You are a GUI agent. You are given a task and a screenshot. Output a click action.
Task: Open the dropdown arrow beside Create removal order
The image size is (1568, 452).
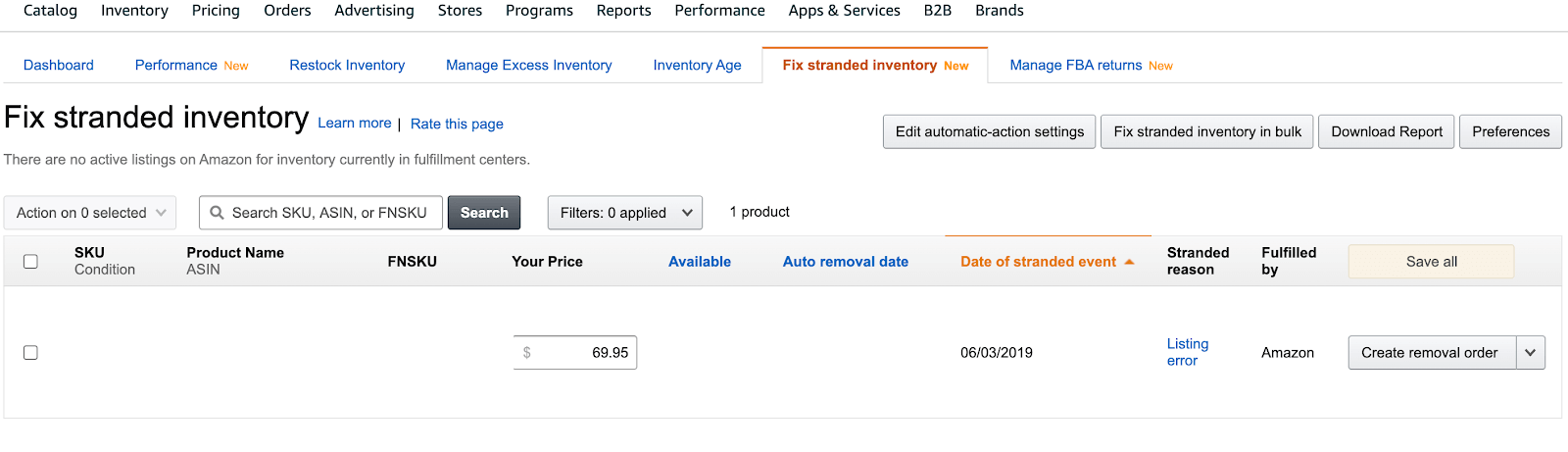(x=1531, y=353)
